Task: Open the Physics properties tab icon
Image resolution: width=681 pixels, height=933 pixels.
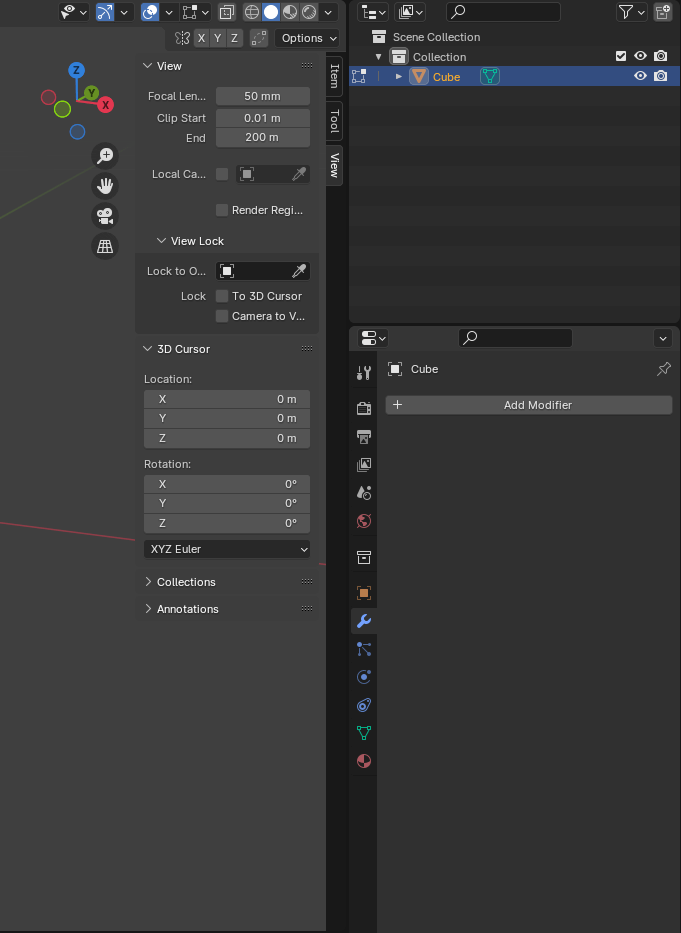Action: click(x=364, y=677)
